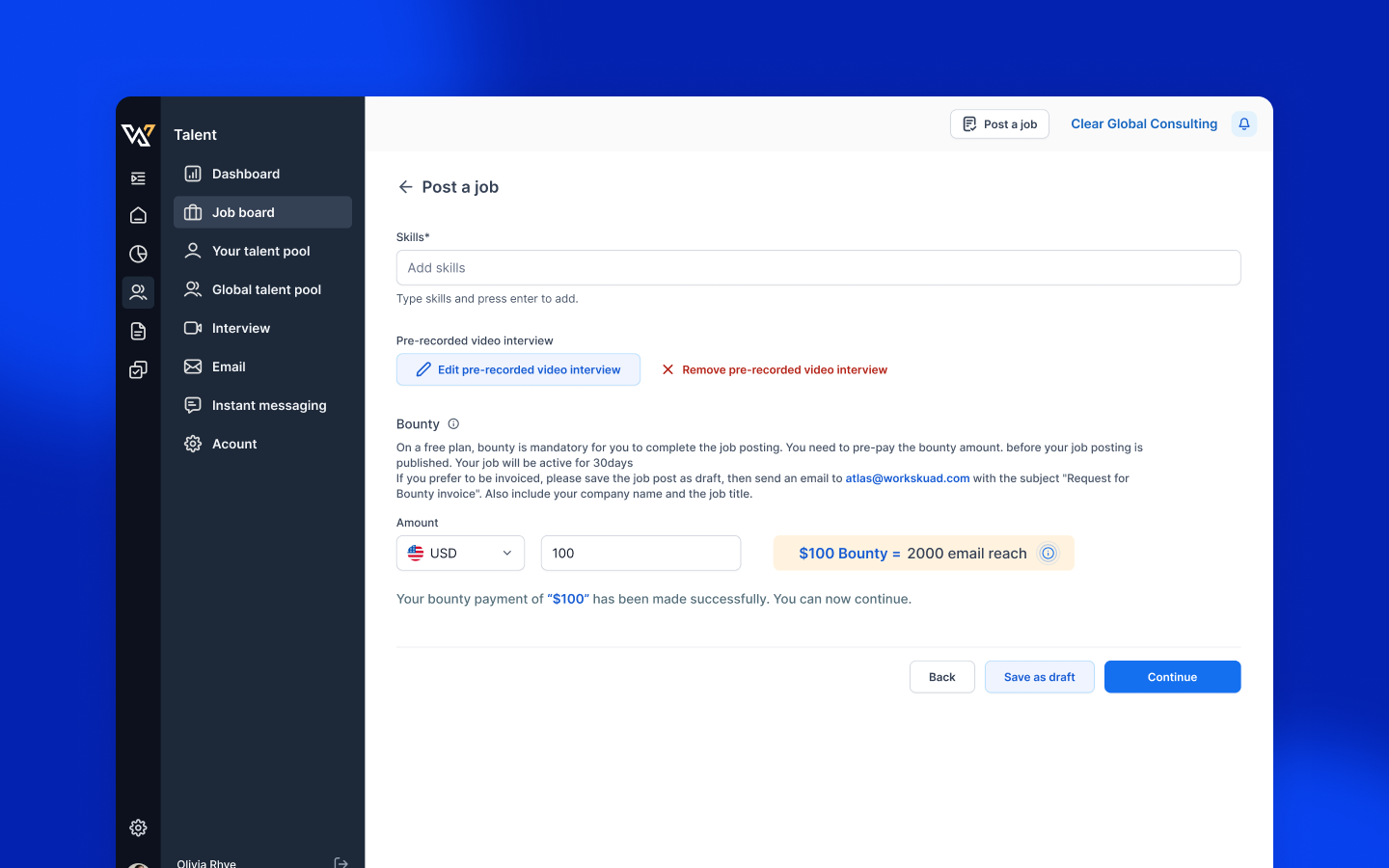Click Save as draft

click(1039, 677)
